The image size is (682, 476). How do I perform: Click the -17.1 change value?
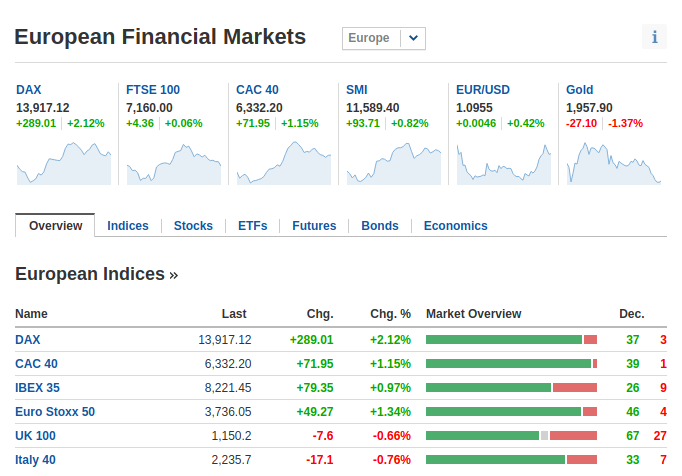coord(320,459)
